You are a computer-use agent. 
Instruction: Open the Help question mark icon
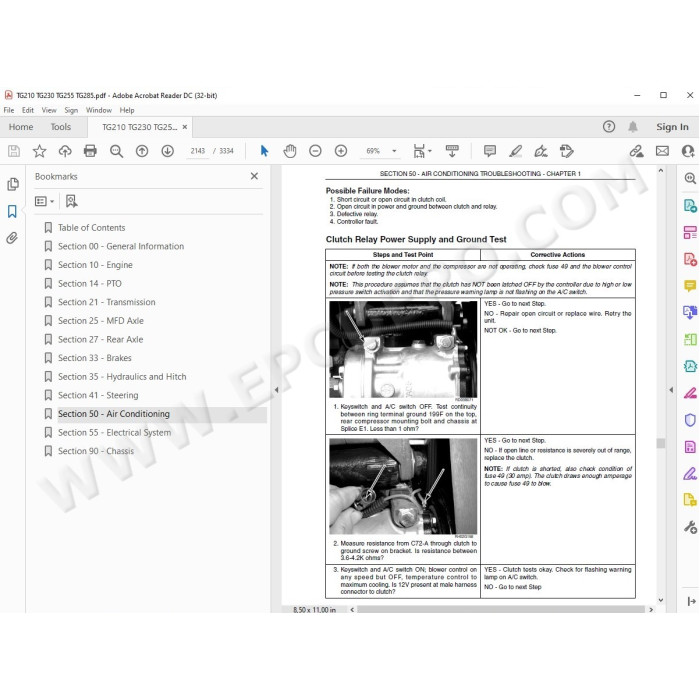point(609,127)
